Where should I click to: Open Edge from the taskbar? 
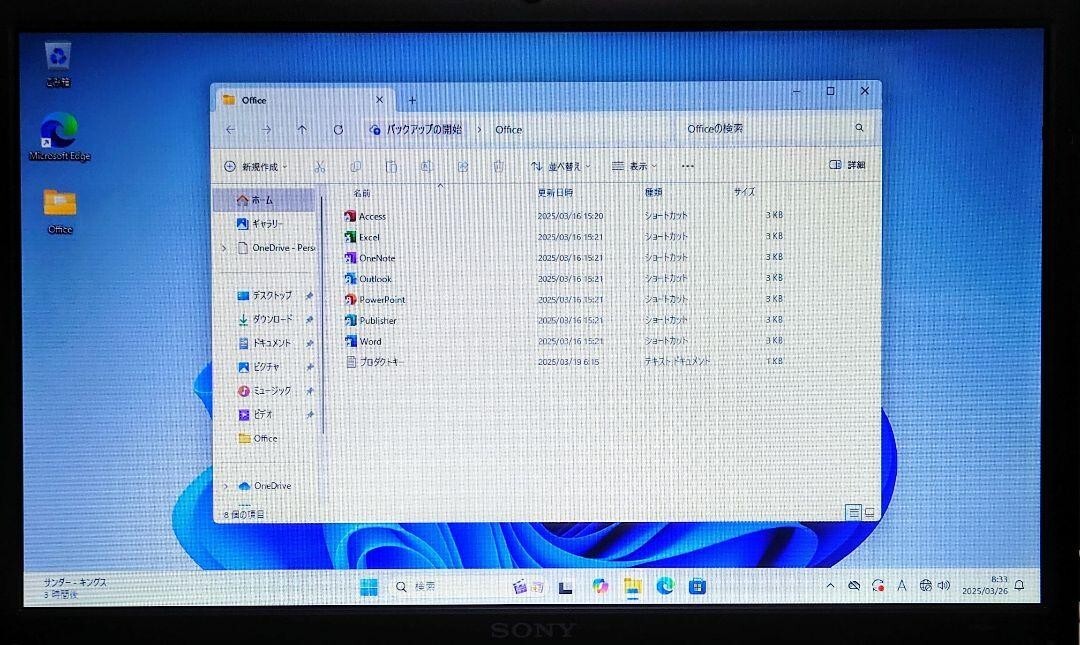(x=665, y=586)
